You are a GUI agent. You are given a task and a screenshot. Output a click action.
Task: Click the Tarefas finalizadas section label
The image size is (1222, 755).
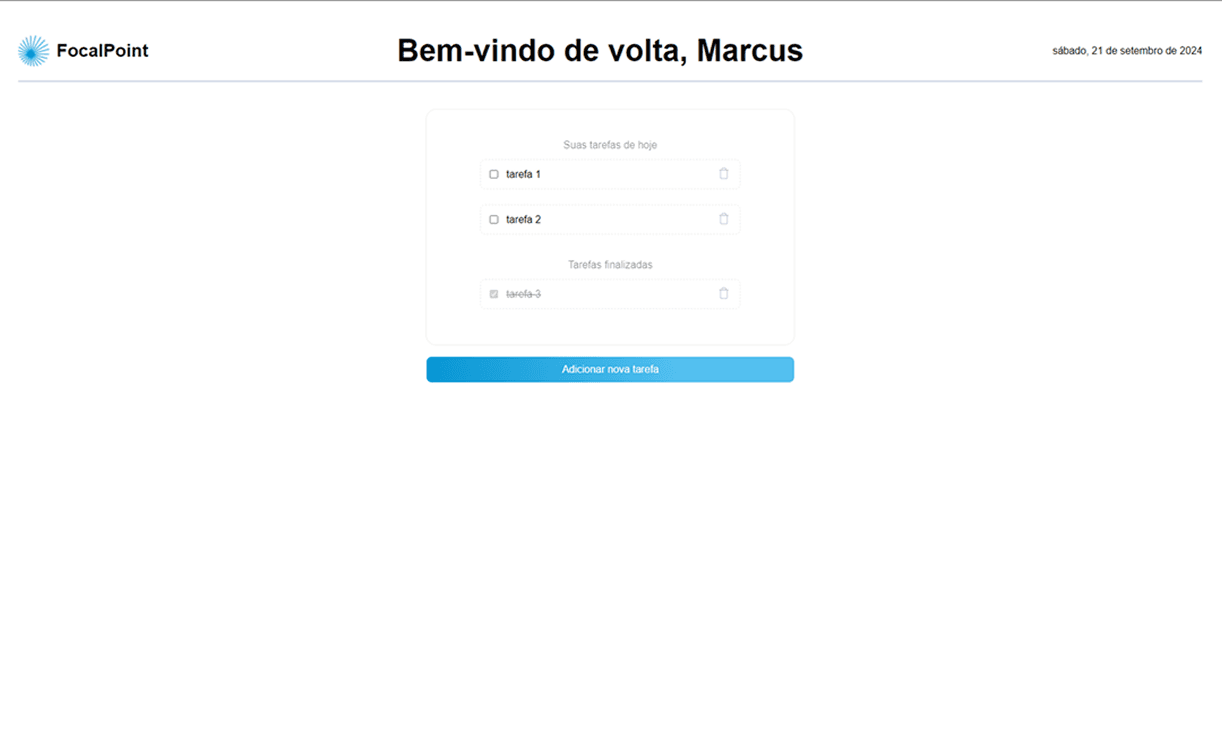609,264
